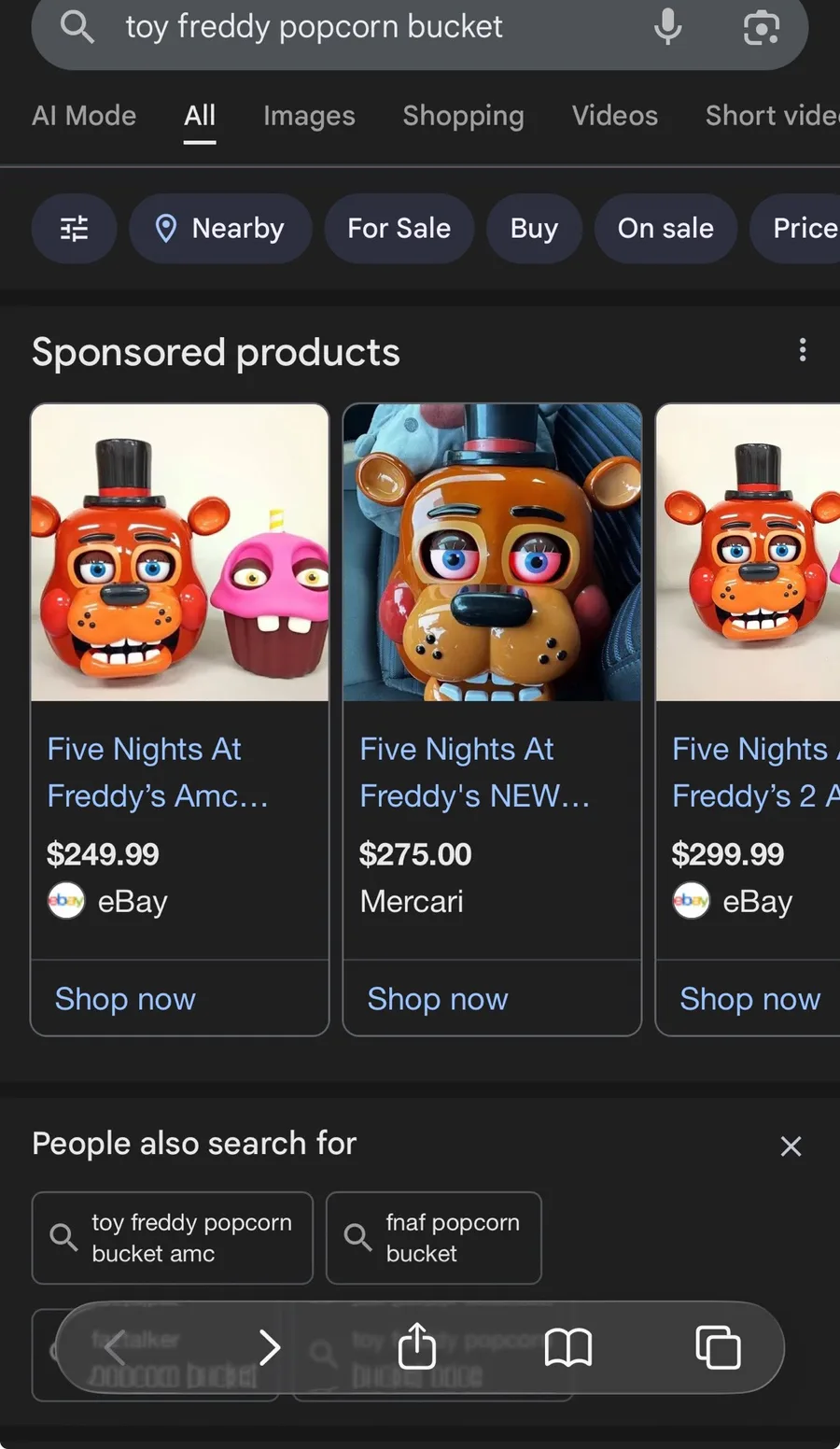840x1449 pixels.
Task: Open Google Lens camera search
Action: 761,27
